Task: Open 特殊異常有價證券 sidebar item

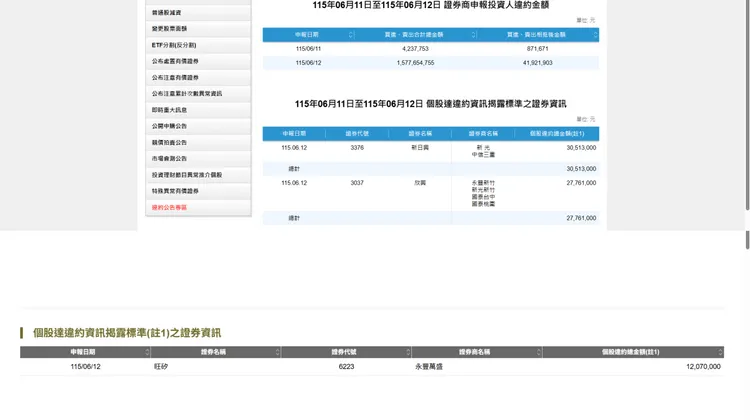Action: [x=198, y=191]
